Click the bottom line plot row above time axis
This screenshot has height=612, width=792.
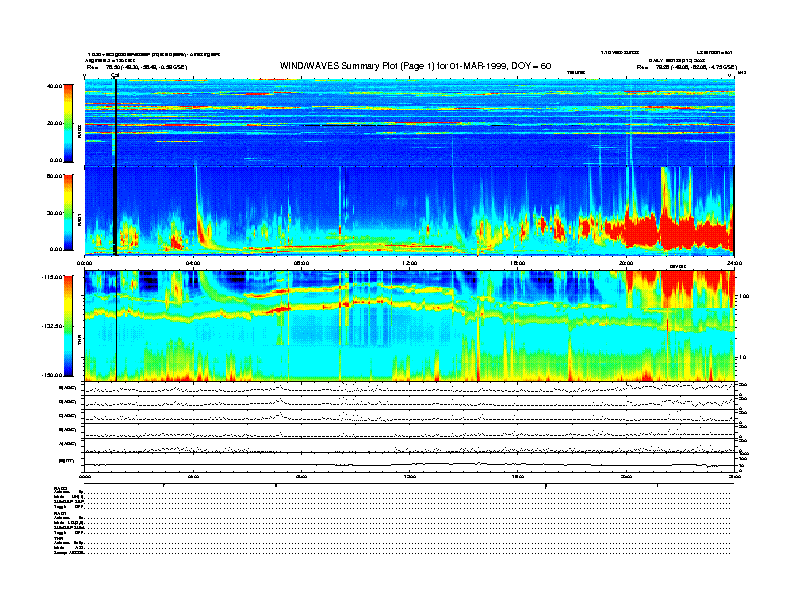coord(410,464)
